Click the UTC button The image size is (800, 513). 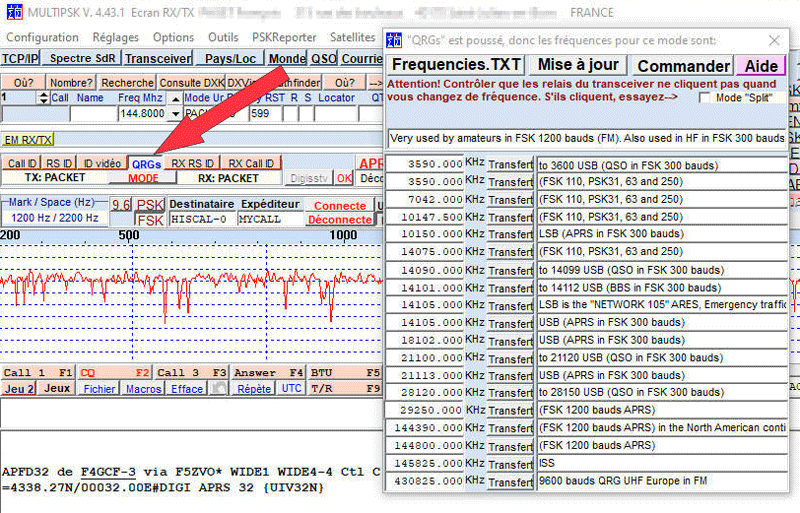(291, 388)
